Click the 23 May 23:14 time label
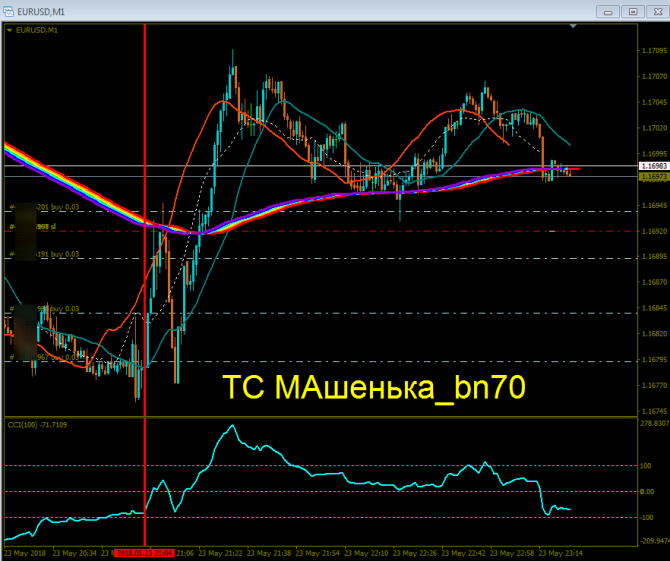The height and width of the screenshot is (561, 670). tap(561, 553)
